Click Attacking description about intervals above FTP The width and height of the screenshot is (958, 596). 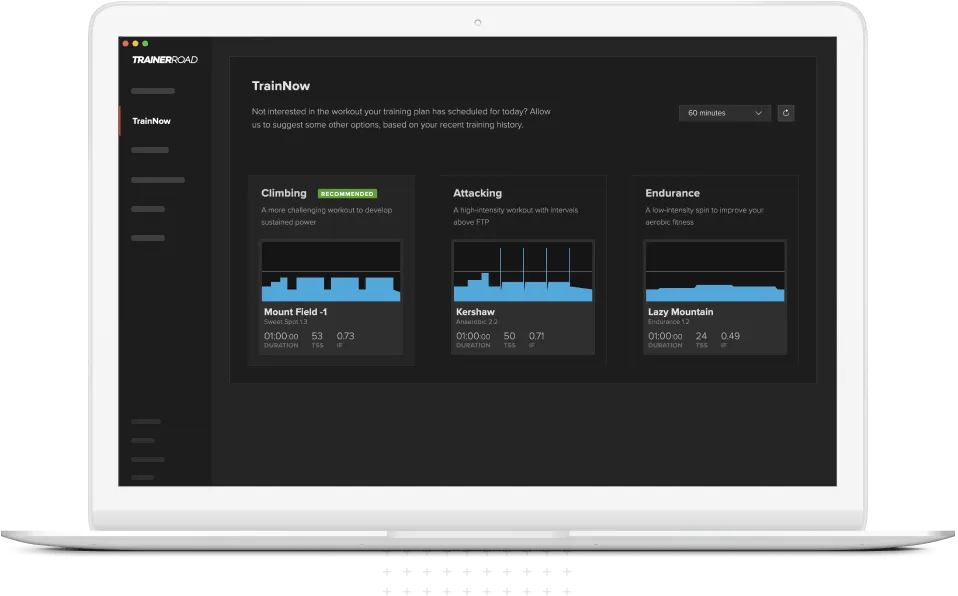[516, 216]
